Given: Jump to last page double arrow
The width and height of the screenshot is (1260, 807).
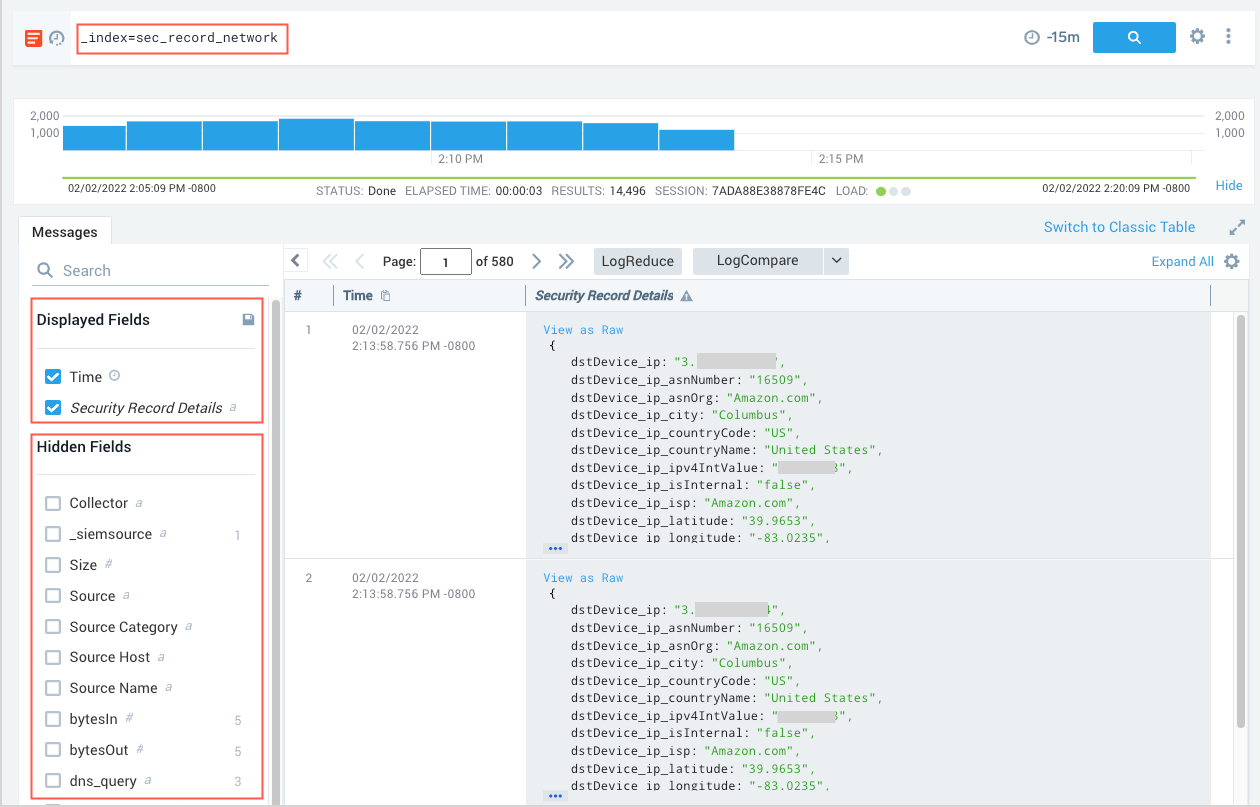Looking at the screenshot, I should click(567, 261).
